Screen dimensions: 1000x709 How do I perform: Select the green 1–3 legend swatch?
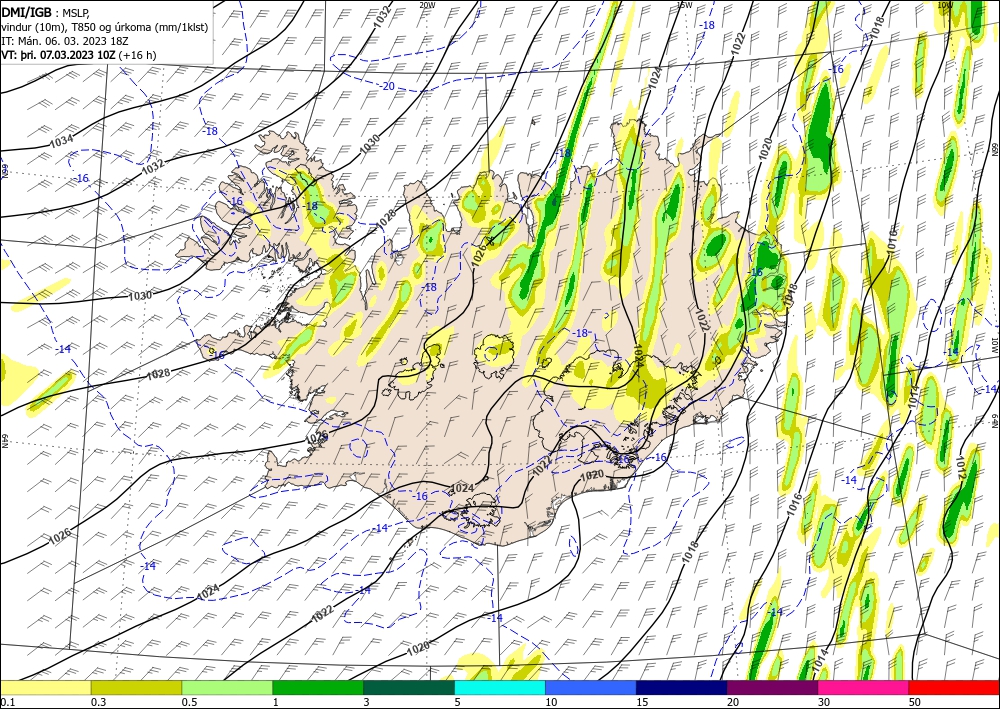click(x=318, y=687)
